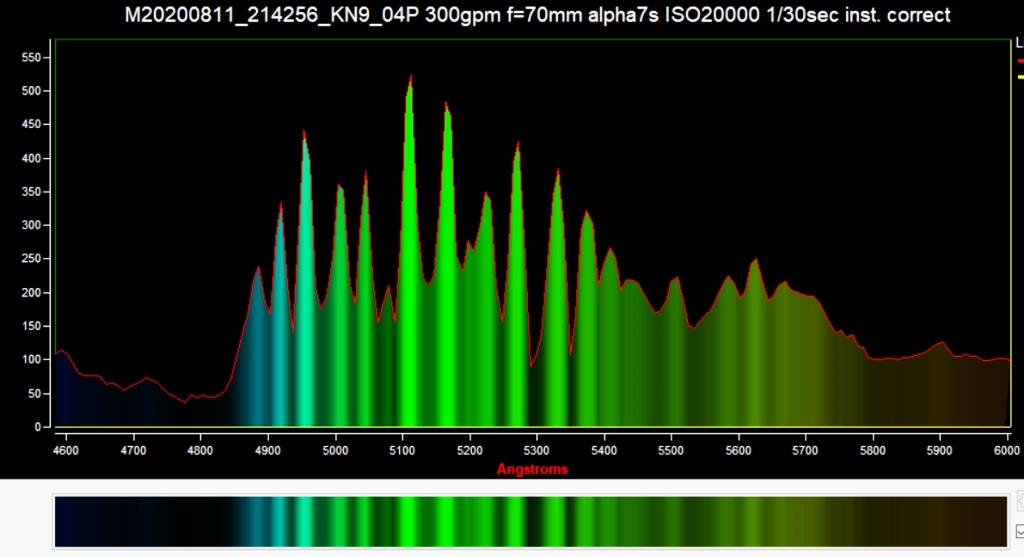
Task: Click the 5000 tick label on x-axis
Action: [x=336, y=450]
